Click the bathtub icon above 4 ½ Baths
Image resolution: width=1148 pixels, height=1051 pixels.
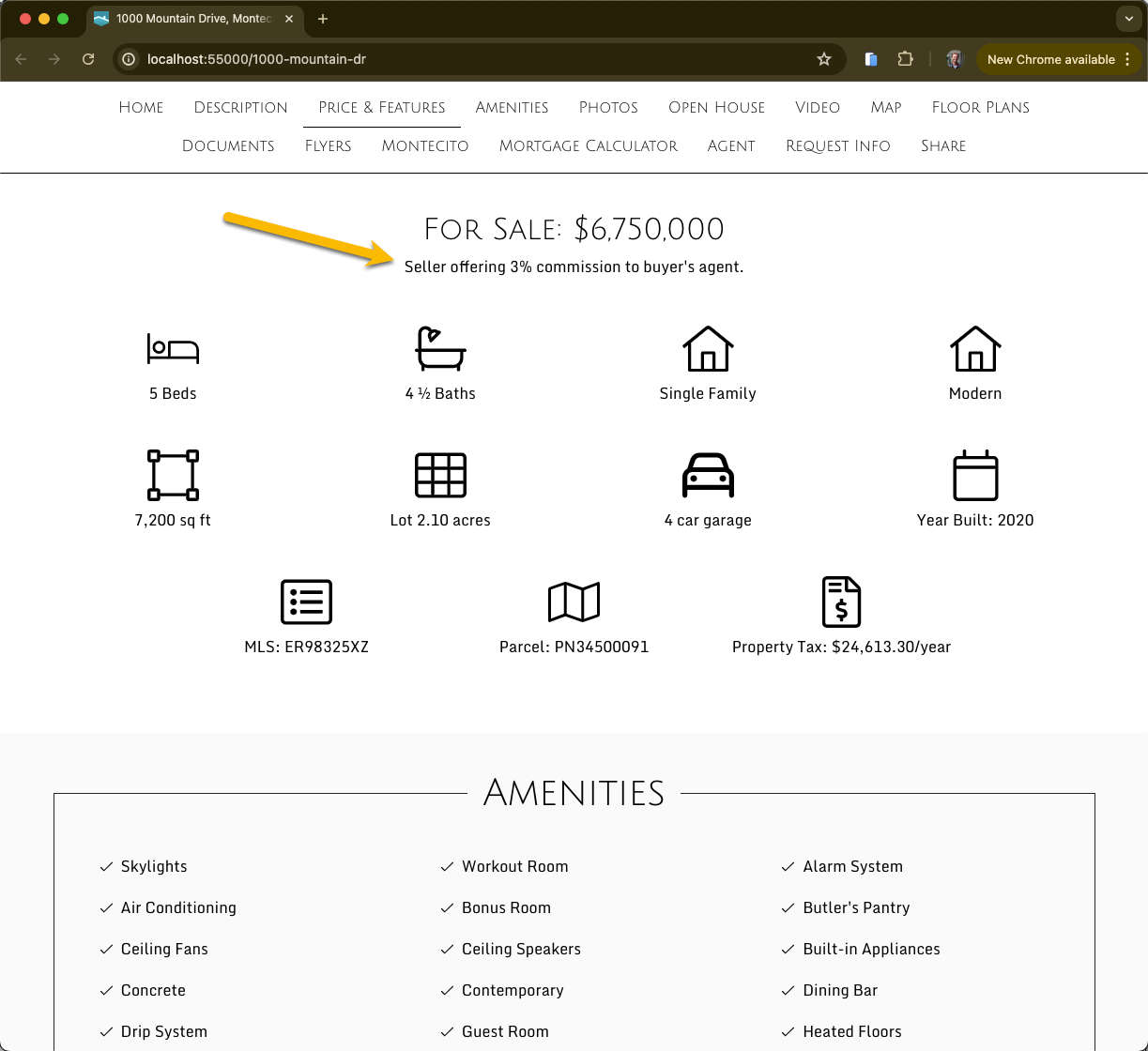coord(440,348)
